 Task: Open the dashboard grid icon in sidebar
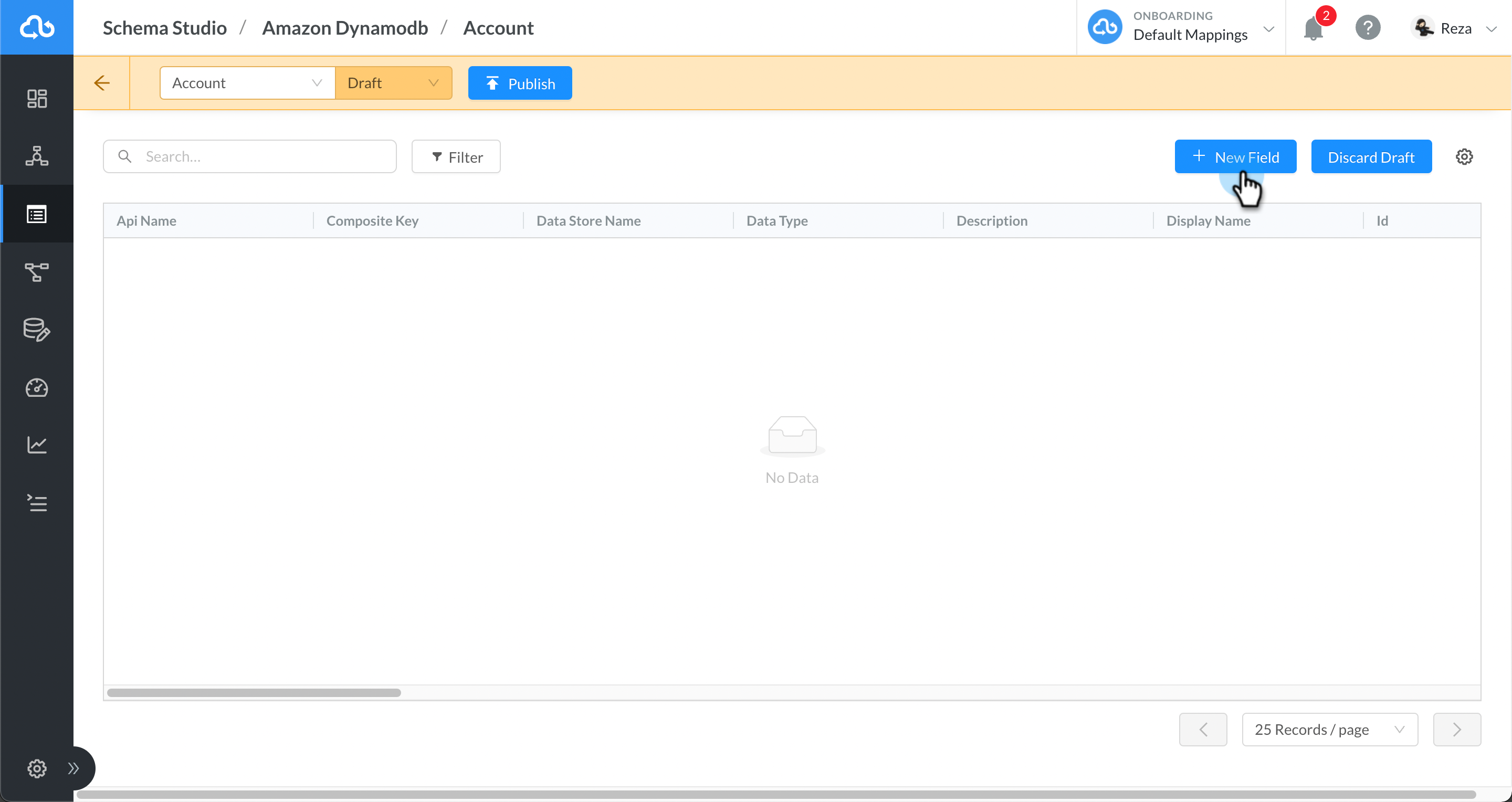coord(37,99)
